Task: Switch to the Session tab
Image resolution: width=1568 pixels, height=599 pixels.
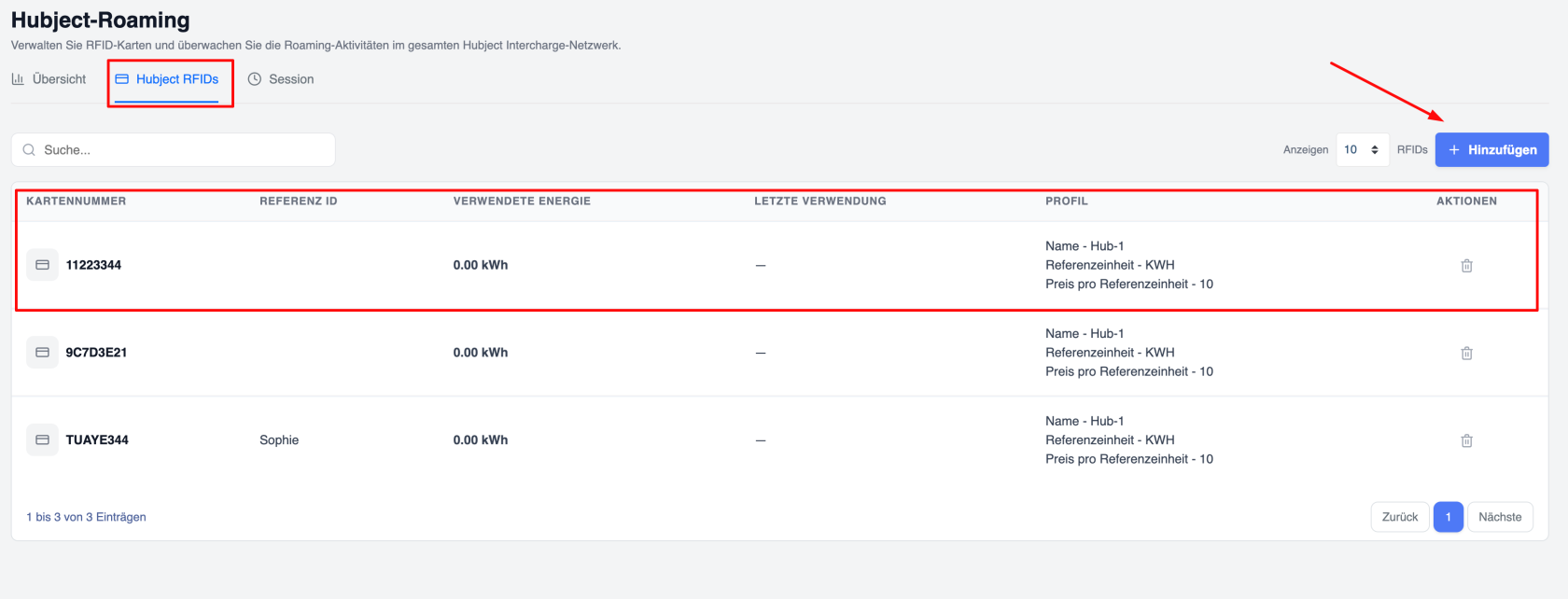Action: tap(281, 79)
